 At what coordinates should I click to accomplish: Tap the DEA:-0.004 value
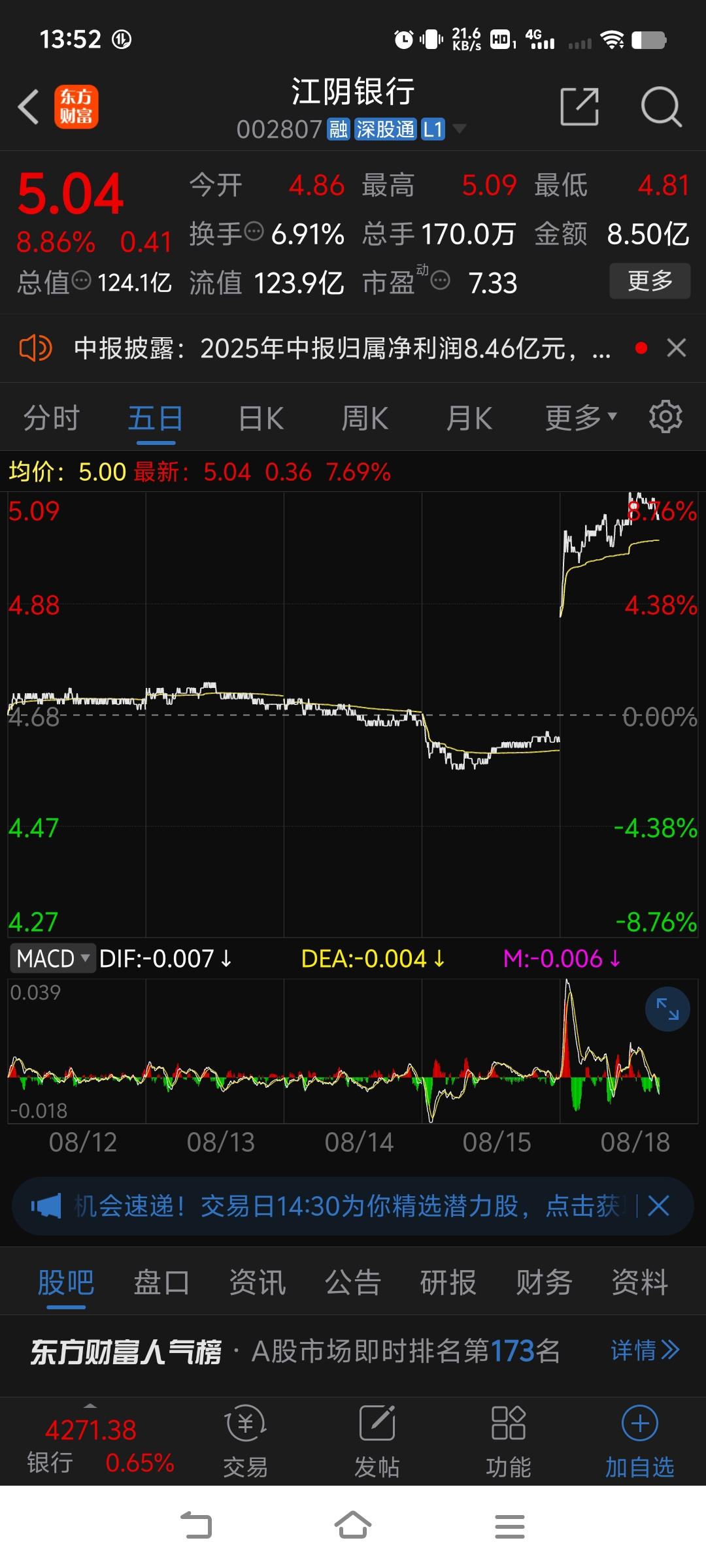click(x=373, y=958)
